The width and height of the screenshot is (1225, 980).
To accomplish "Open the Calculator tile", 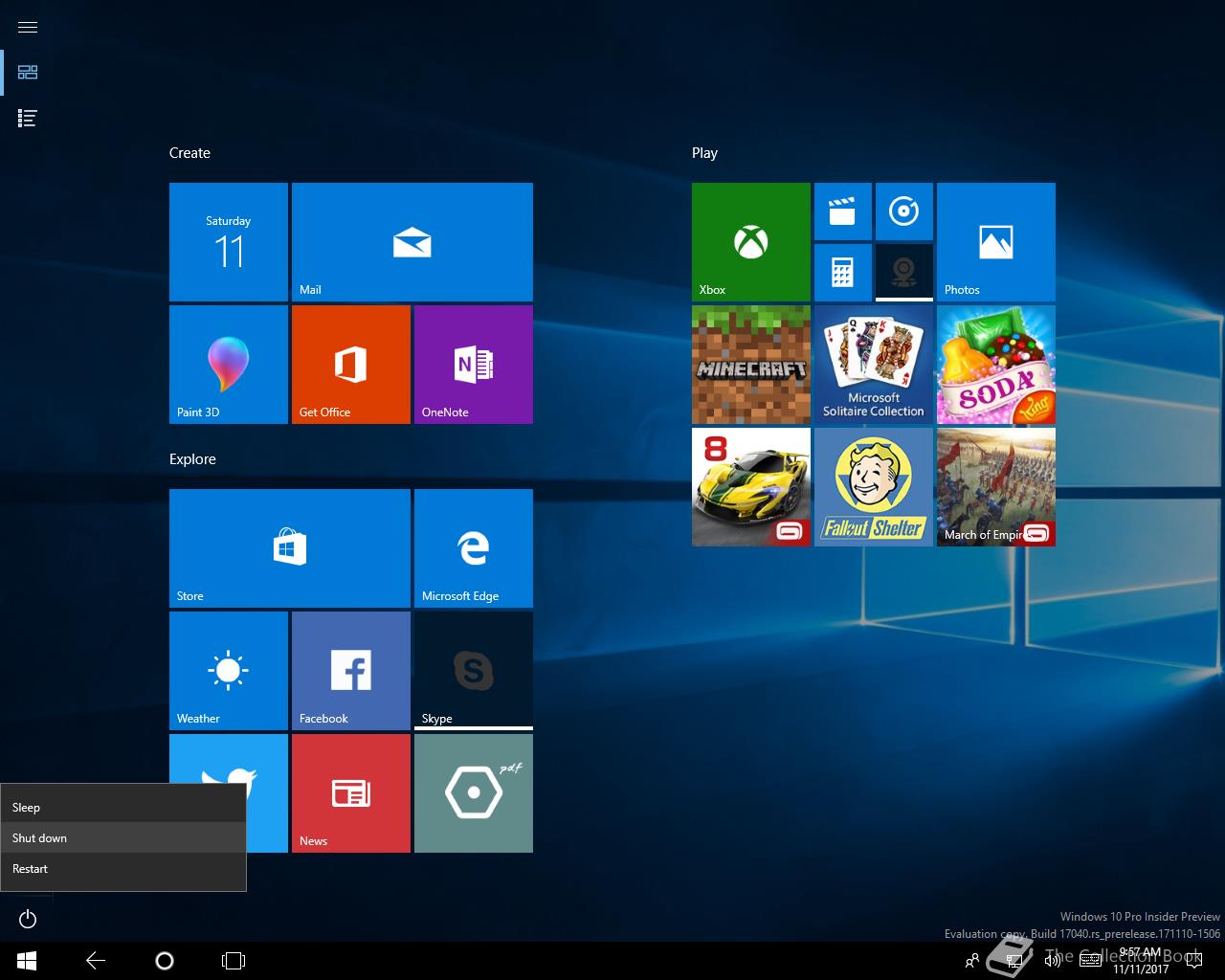I will pyautogui.click(x=843, y=273).
